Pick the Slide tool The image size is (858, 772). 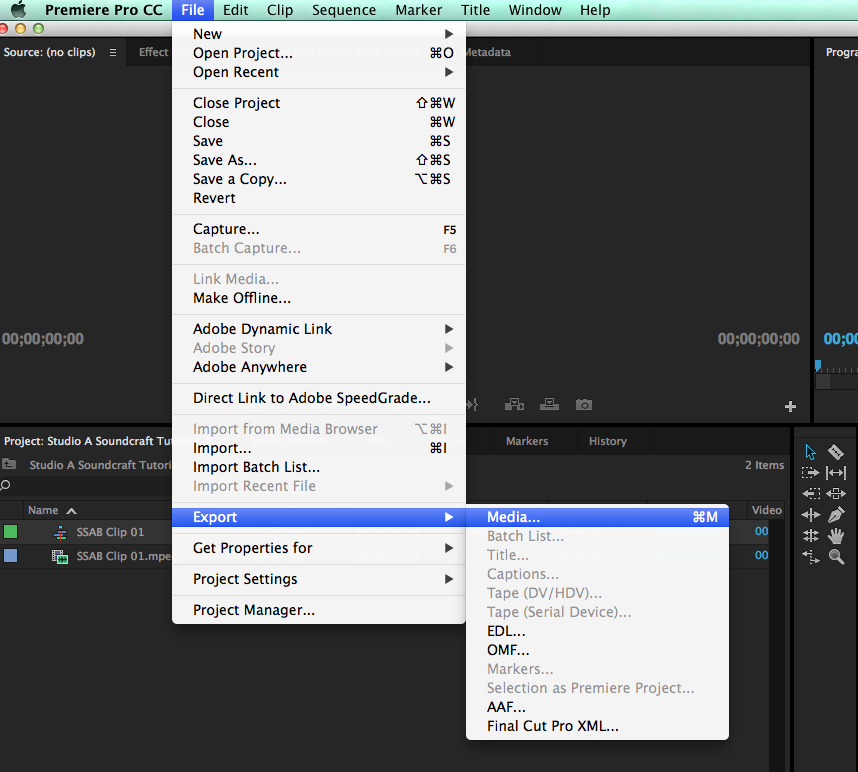836,494
